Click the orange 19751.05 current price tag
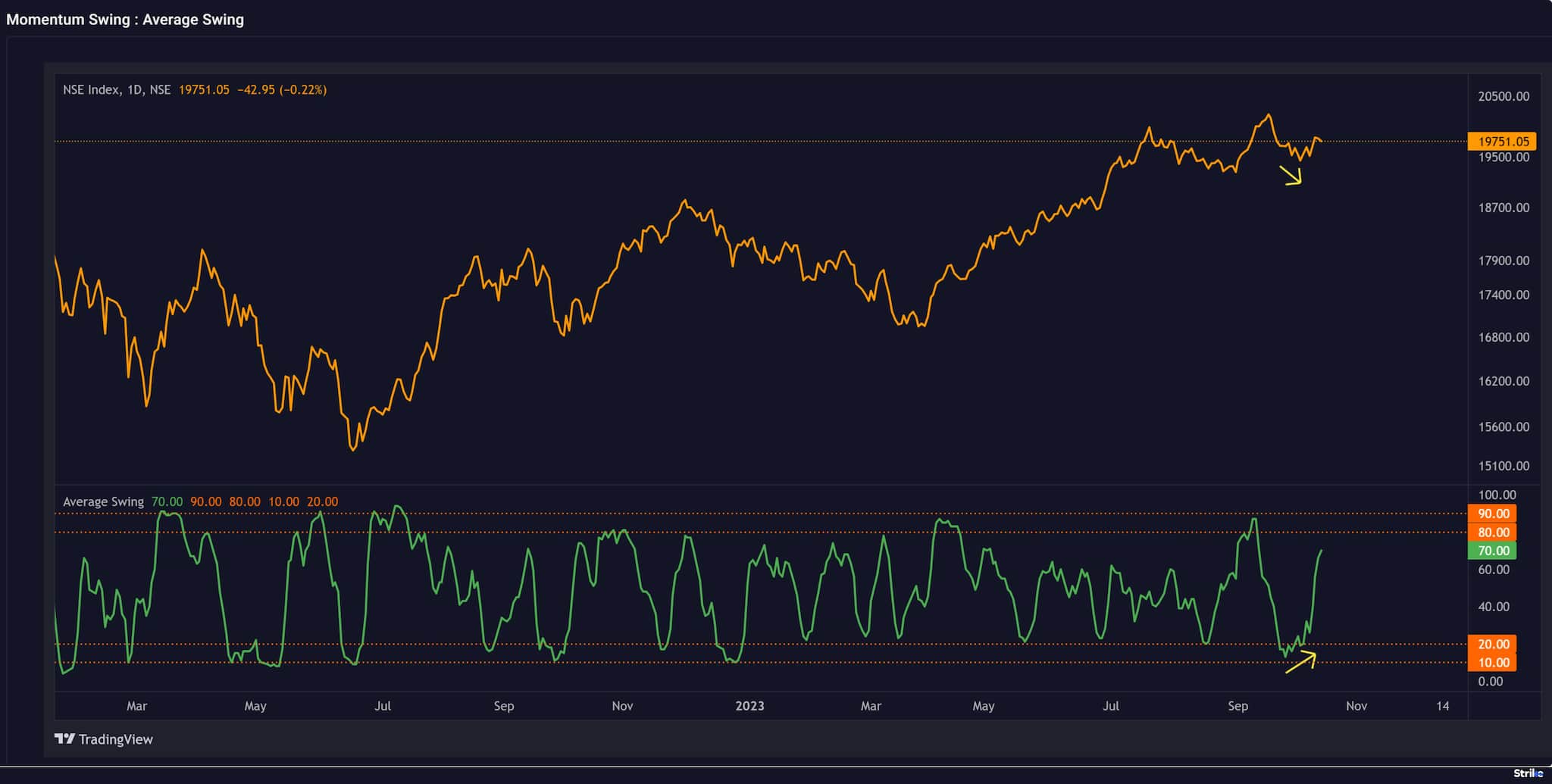 pyautogui.click(x=1502, y=142)
